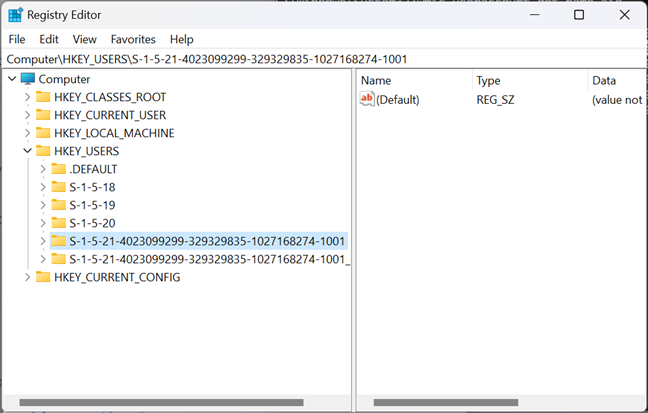The image size is (648, 413).
Task: Click the HKEY_CLASSES_ROOT folder icon
Action: click(43, 97)
